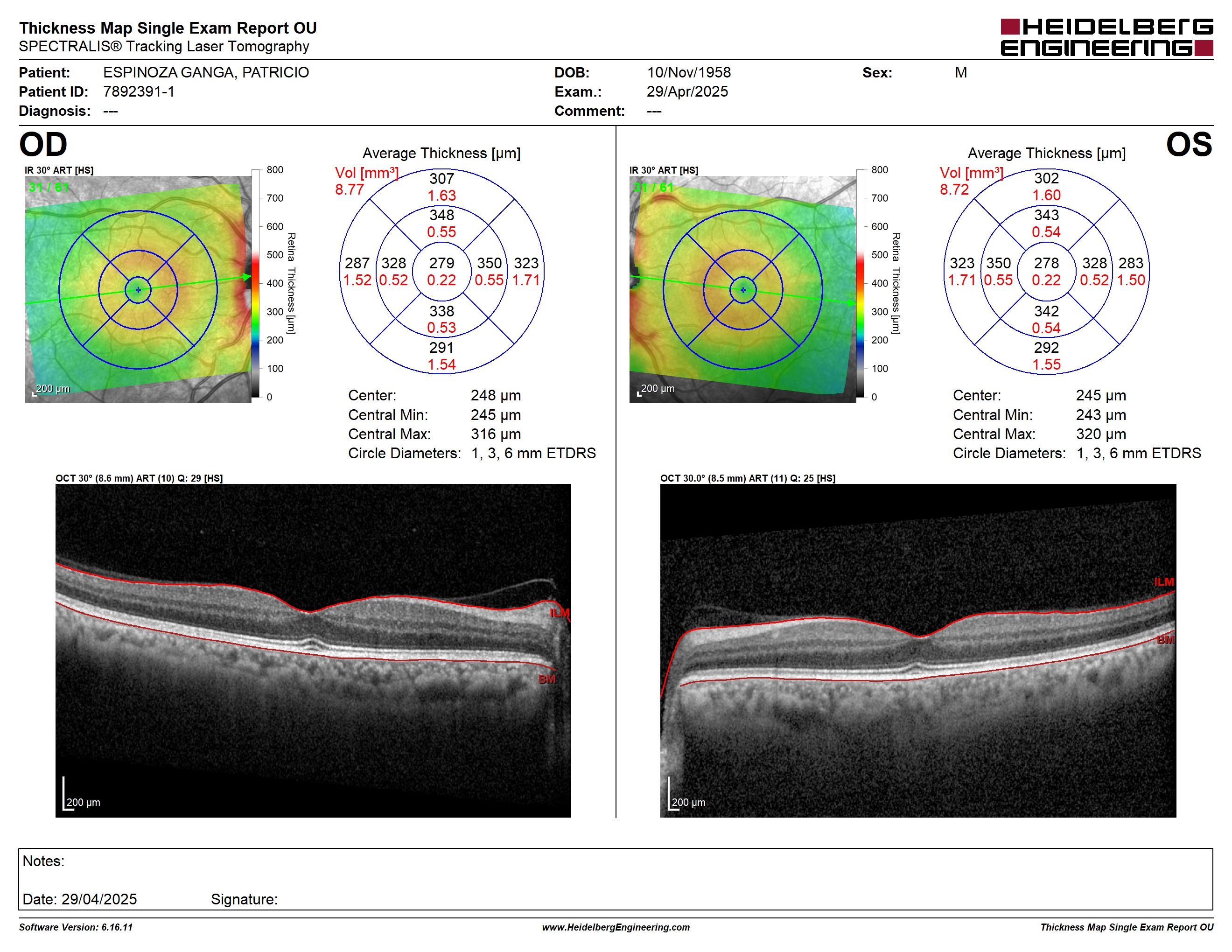Screen dimensions: 1232x952
Task: Click the BM label on OS scan
Action: pos(1165,640)
